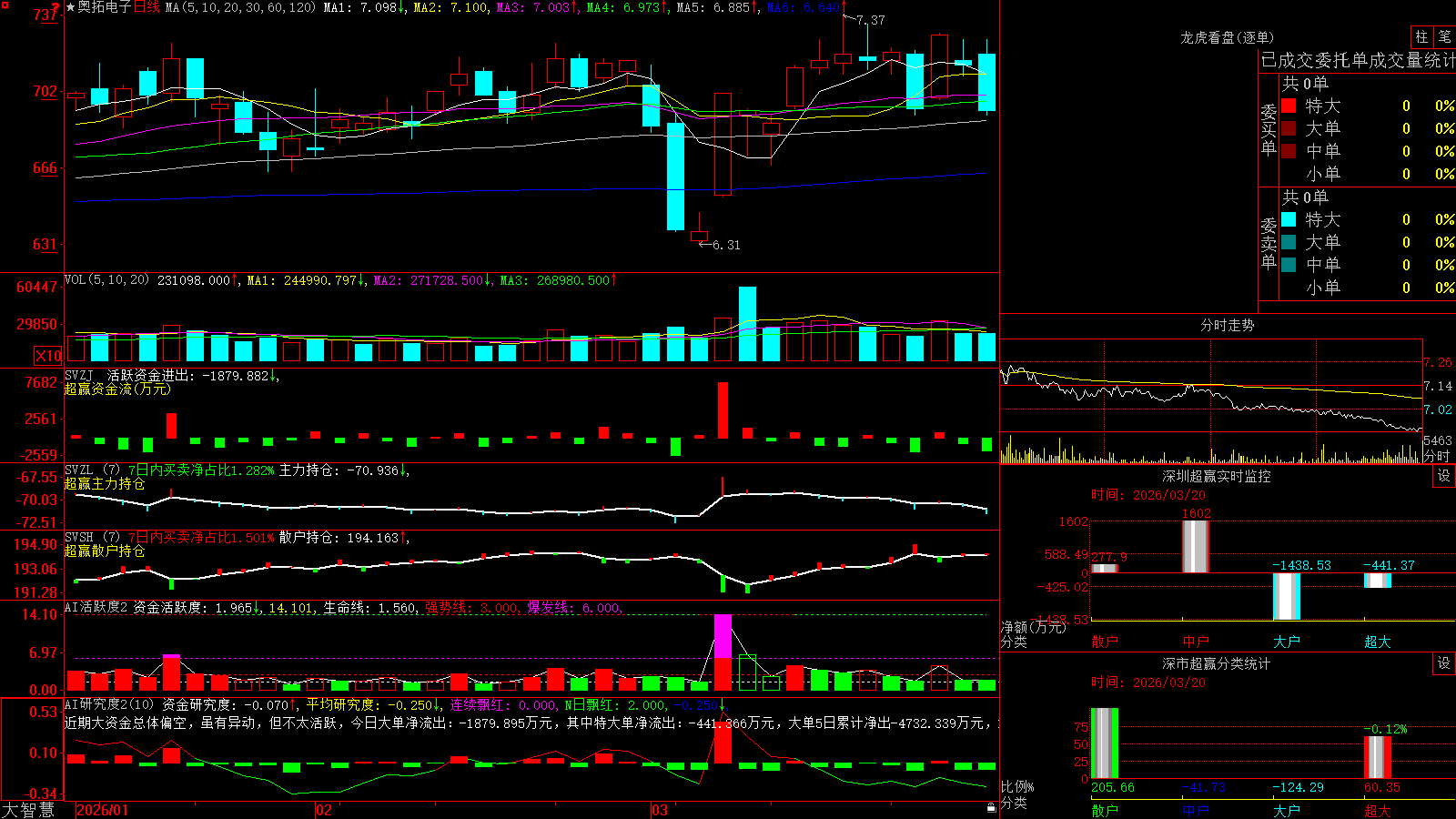Click the star favorite icon beside 奥拓电子
The image size is (1456, 819).
point(70,7)
